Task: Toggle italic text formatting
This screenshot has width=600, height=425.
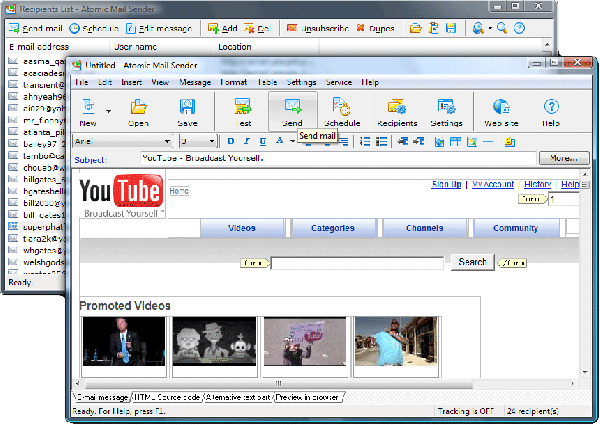Action: coord(245,141)
